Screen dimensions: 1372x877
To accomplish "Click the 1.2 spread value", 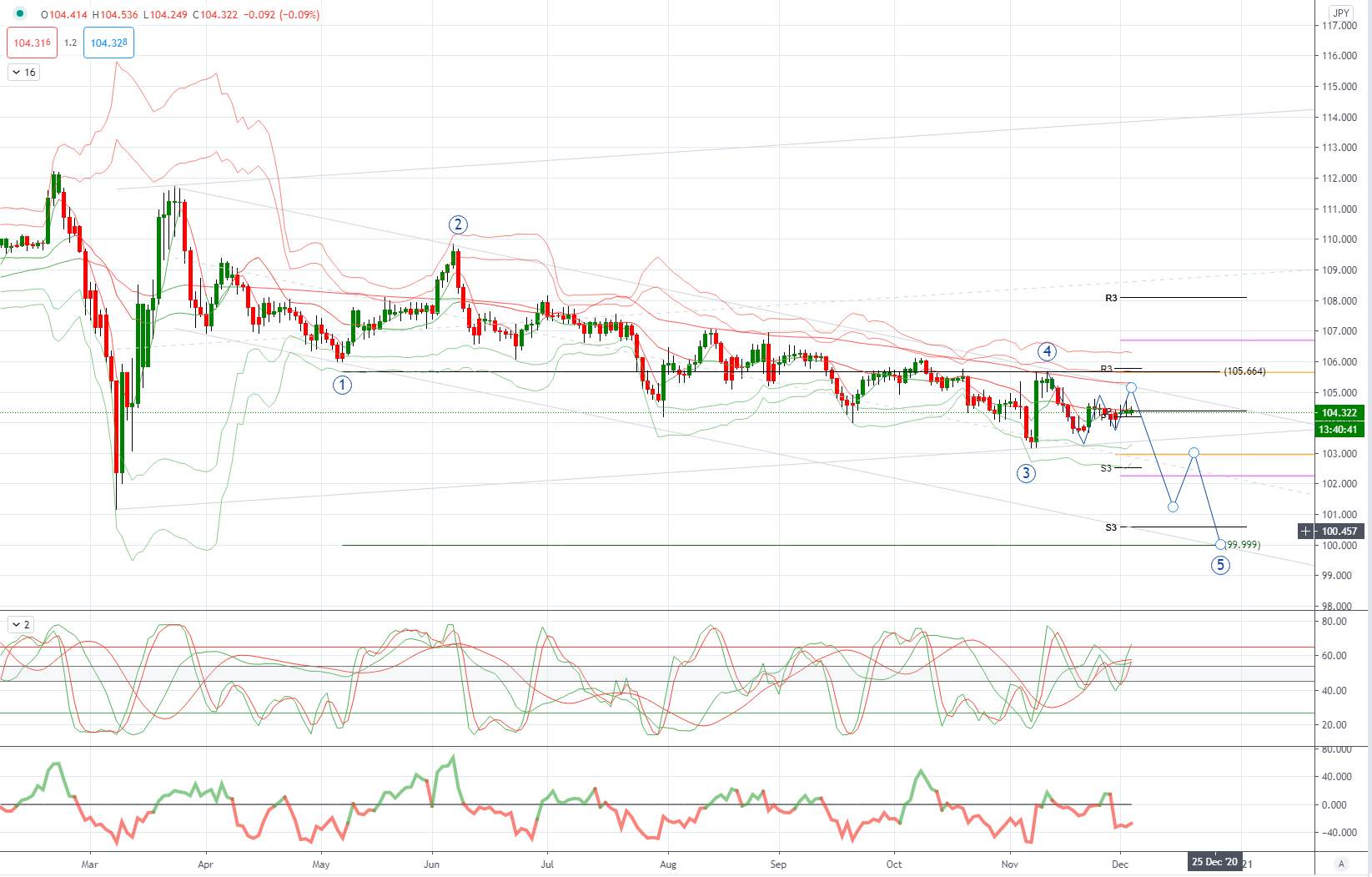I will point(71,43).
